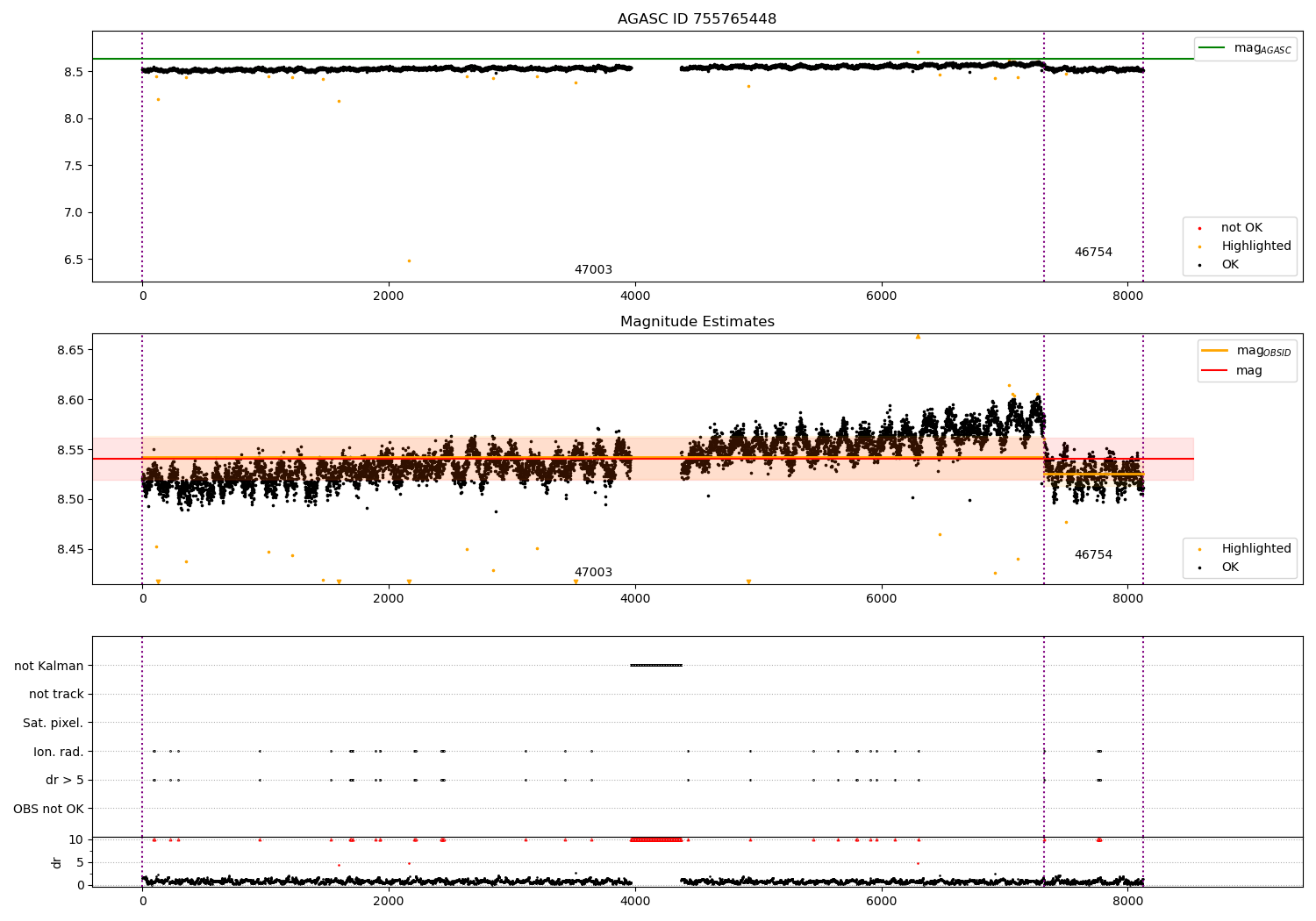
Task: Click the 'Ion. rad.' row label
Action: [x=59, y=752]
